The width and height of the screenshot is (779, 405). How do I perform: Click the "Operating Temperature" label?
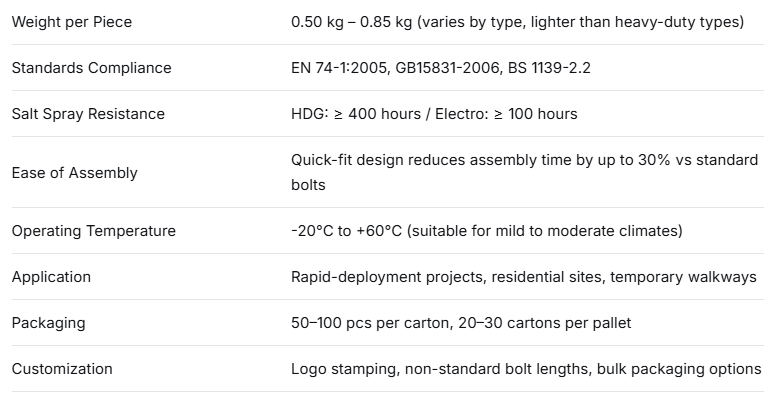coord(93,231)
